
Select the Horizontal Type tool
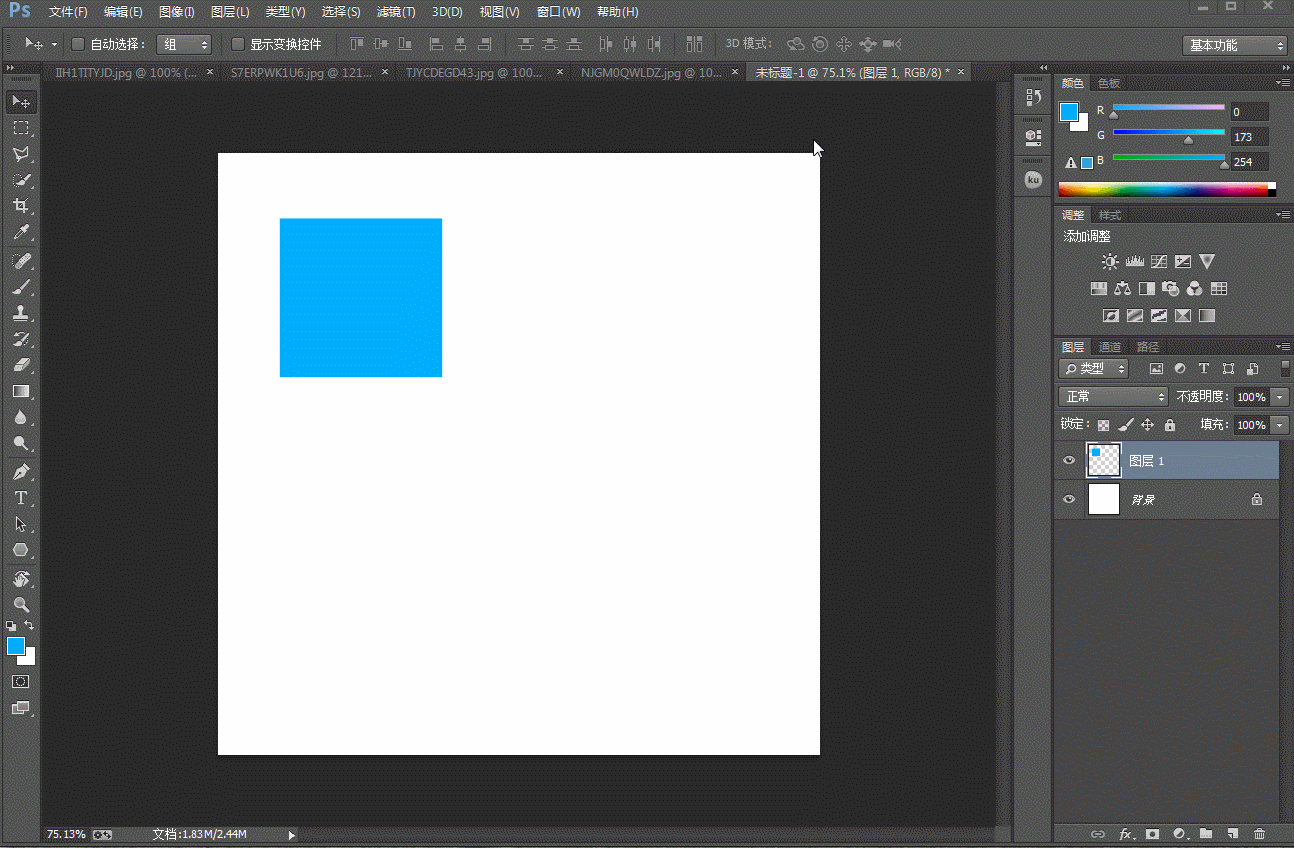(20, 498)
